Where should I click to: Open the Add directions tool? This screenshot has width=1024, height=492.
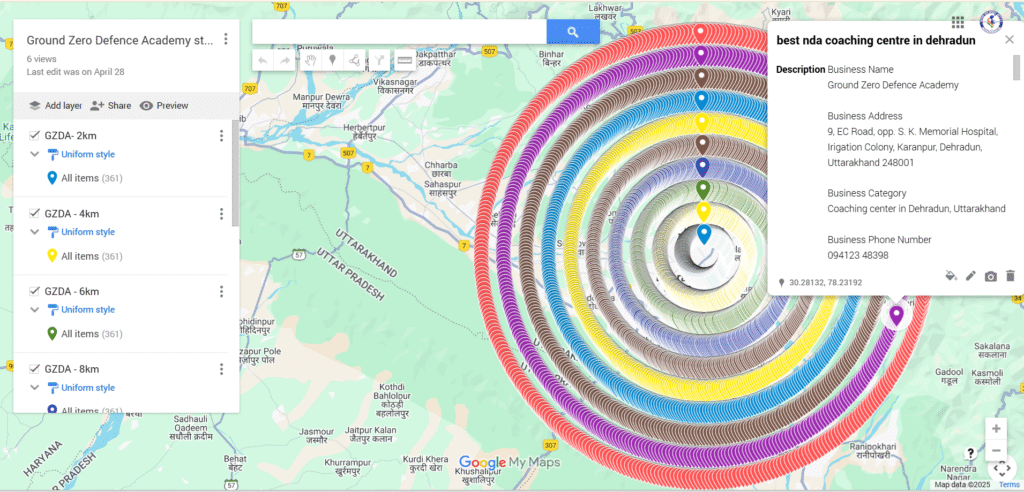click(379, 61)
